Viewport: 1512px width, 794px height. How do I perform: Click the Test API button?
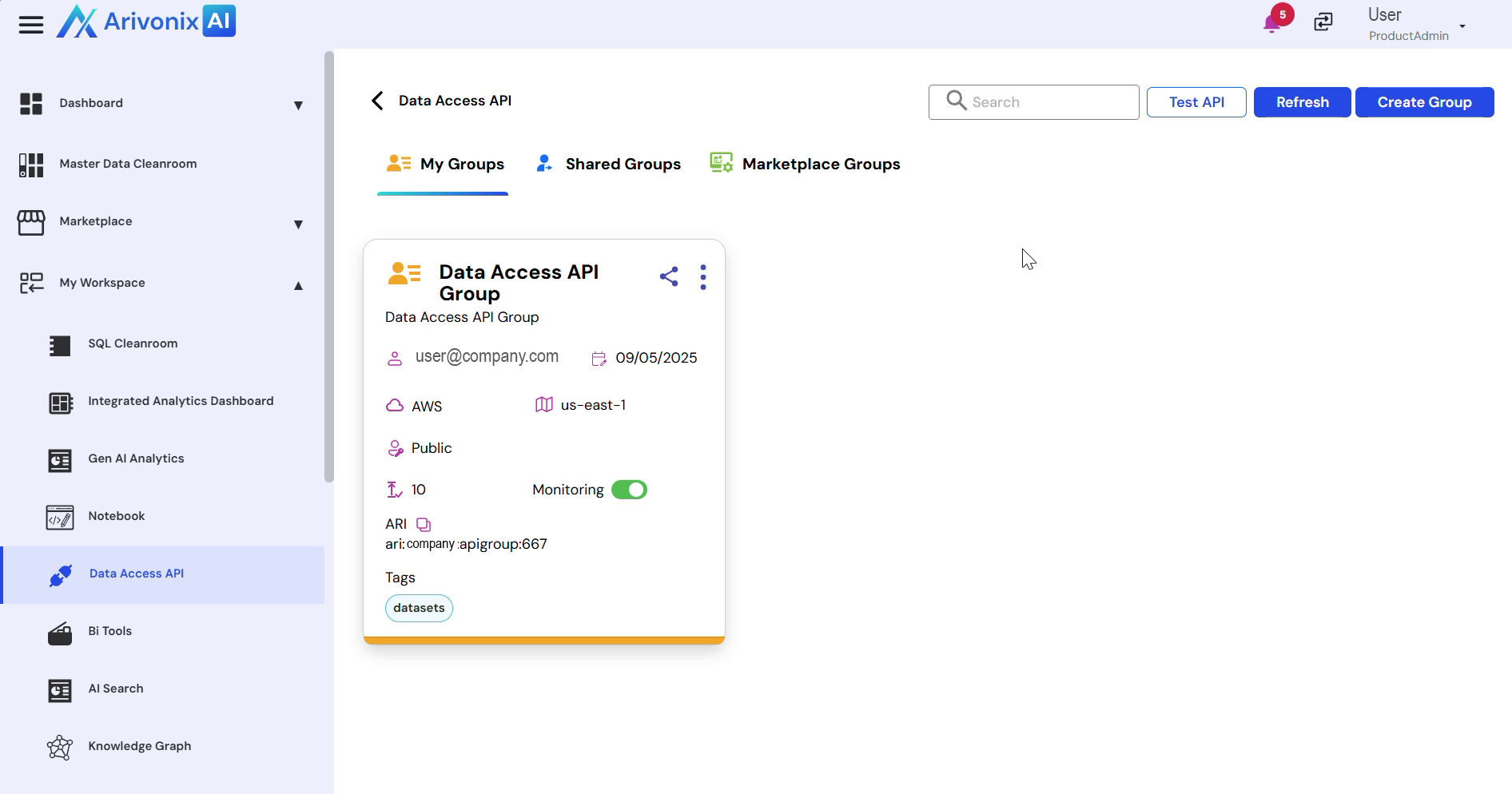point(1196,102)
